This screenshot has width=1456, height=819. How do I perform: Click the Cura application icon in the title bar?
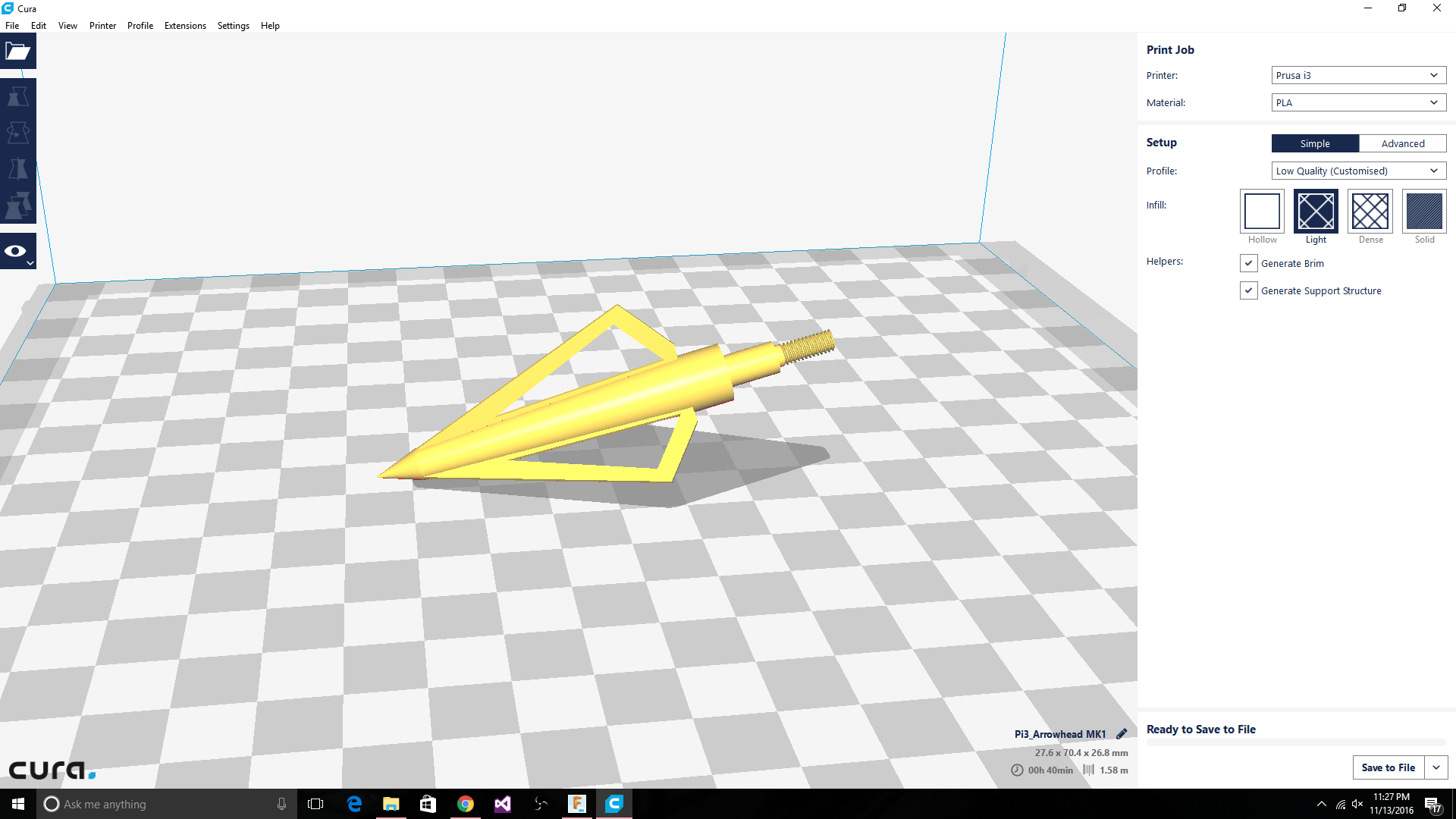click(x=8, y=8)
